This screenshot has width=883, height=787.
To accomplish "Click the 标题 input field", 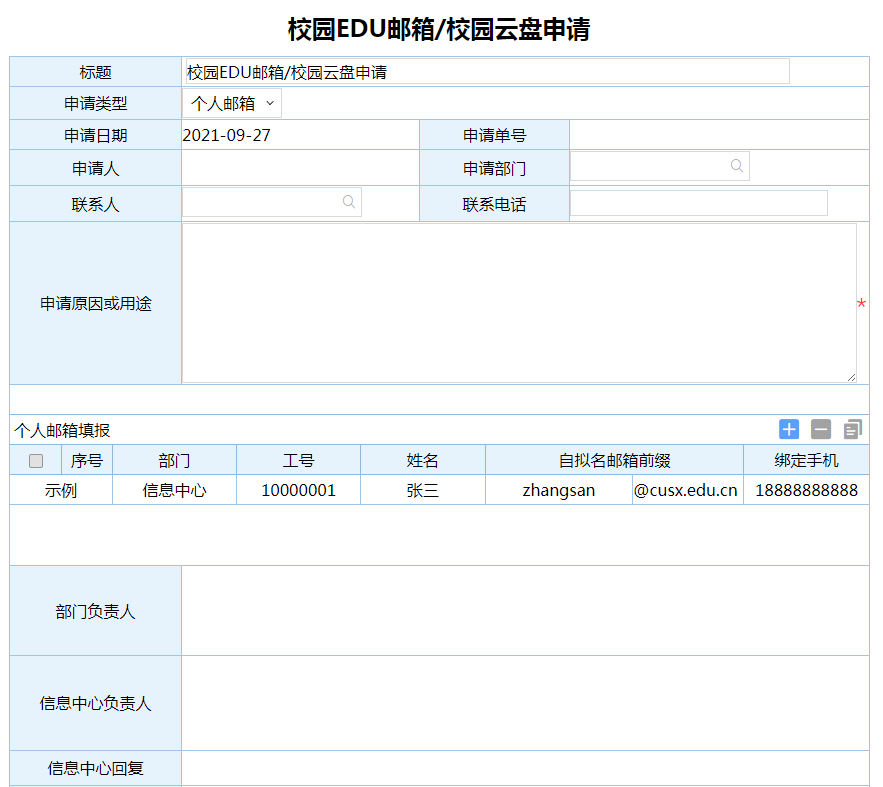I will click(486, 72).
